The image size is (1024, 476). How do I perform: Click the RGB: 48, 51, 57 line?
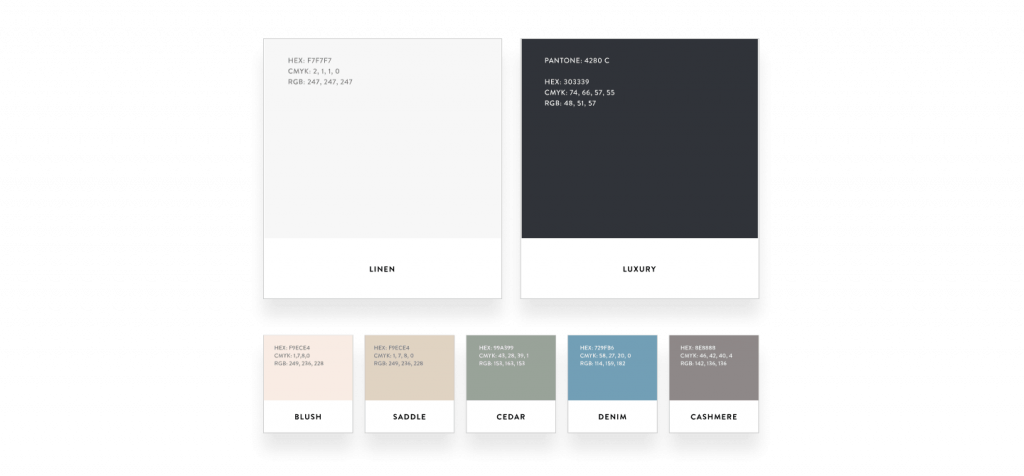[570, 103]
